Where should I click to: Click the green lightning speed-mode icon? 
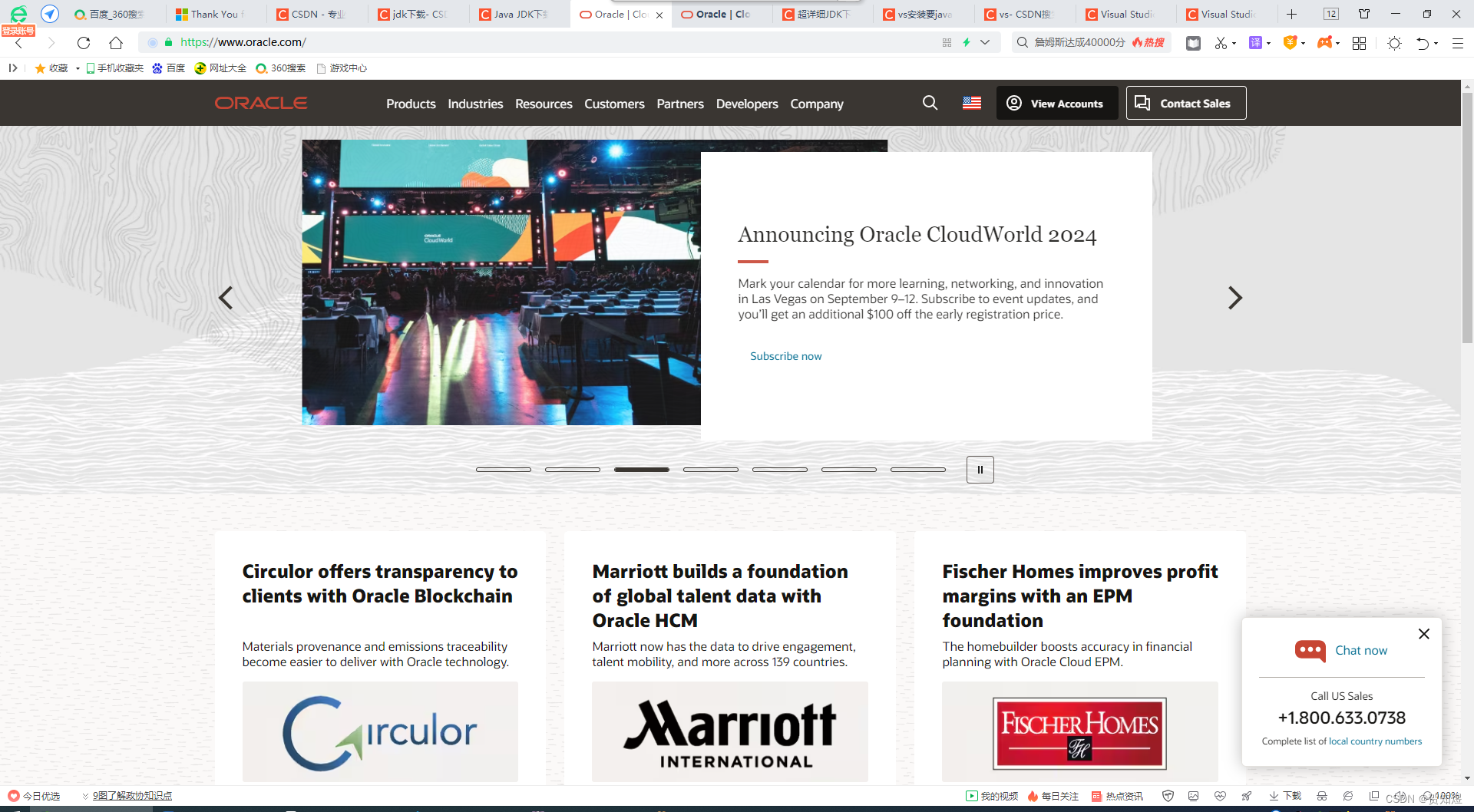(x=967, y=43)
